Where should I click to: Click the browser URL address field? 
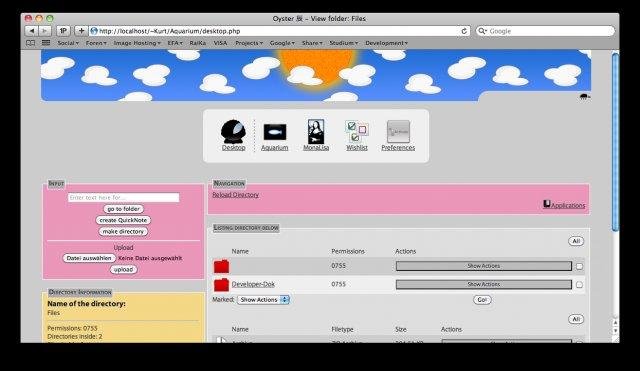point(279,31)
